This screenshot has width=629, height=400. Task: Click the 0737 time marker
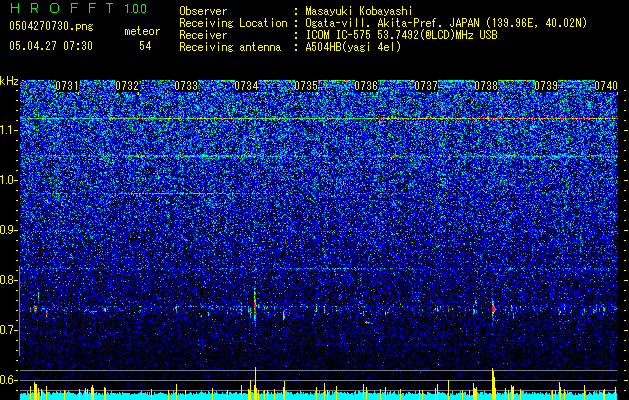(426, 86)
